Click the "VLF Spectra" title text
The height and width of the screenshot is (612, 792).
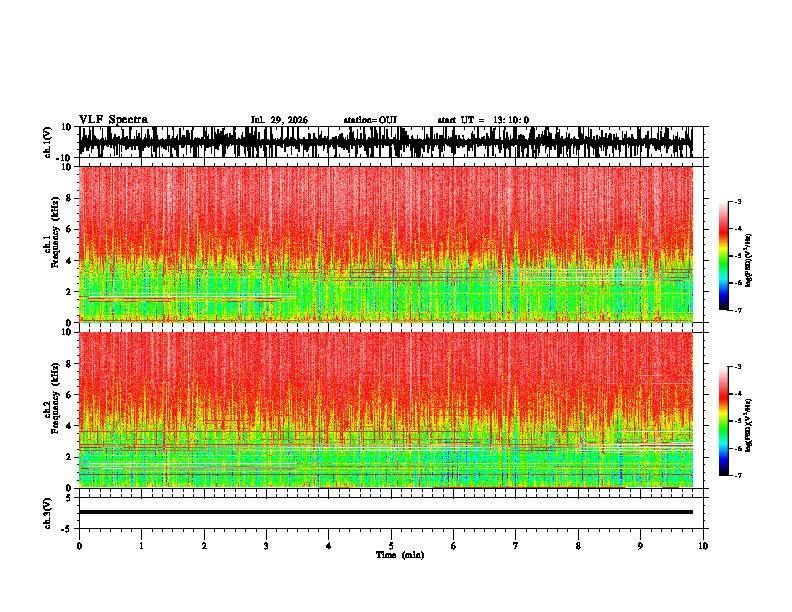[113, 120]
